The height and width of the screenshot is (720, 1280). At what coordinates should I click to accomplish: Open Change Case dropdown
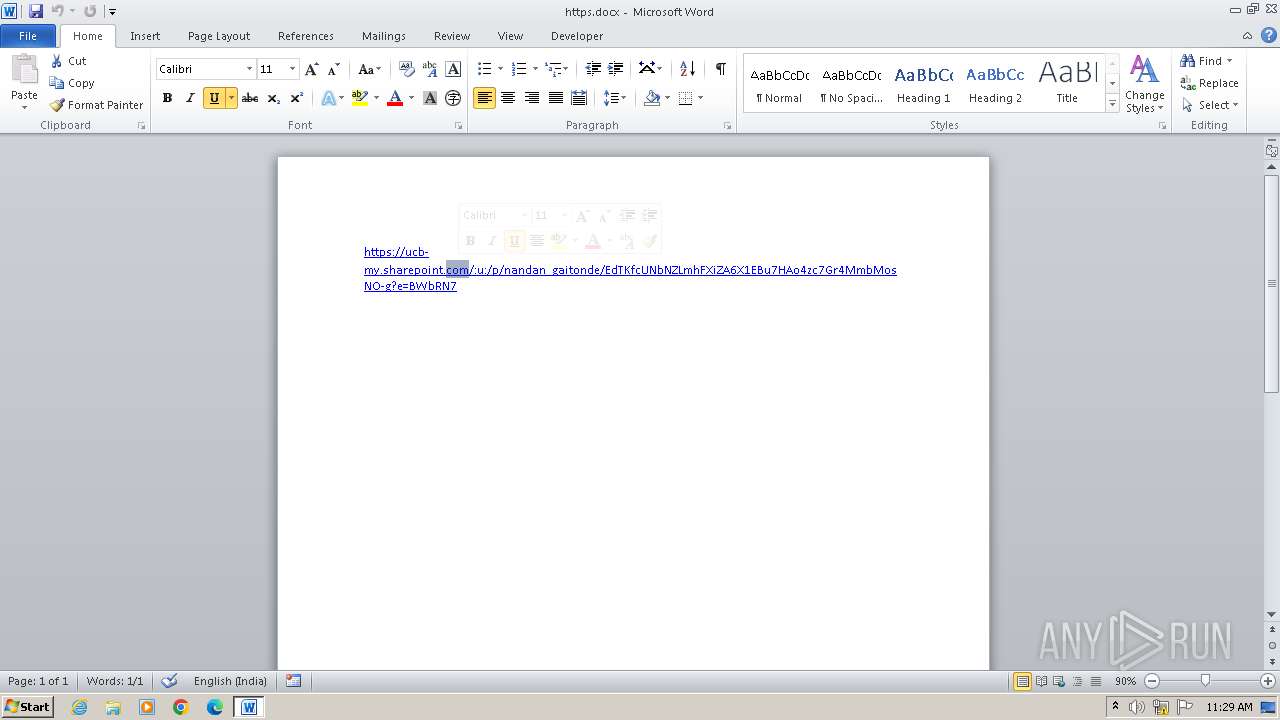[369, 69]
